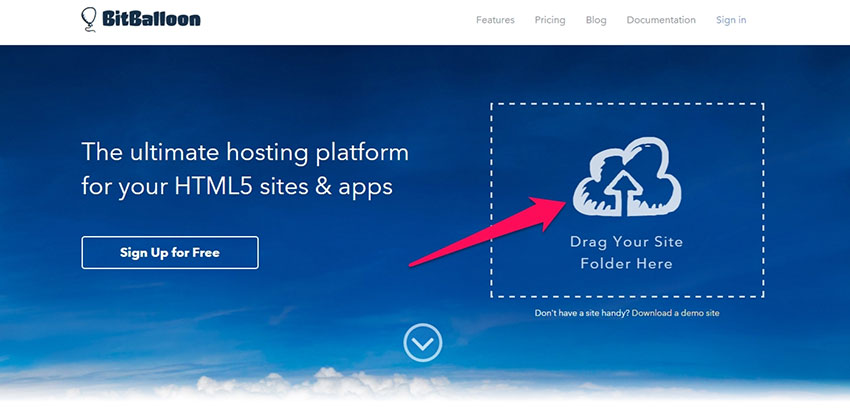Click the BitBalloon balloon logo icon

tap(89, 20)
